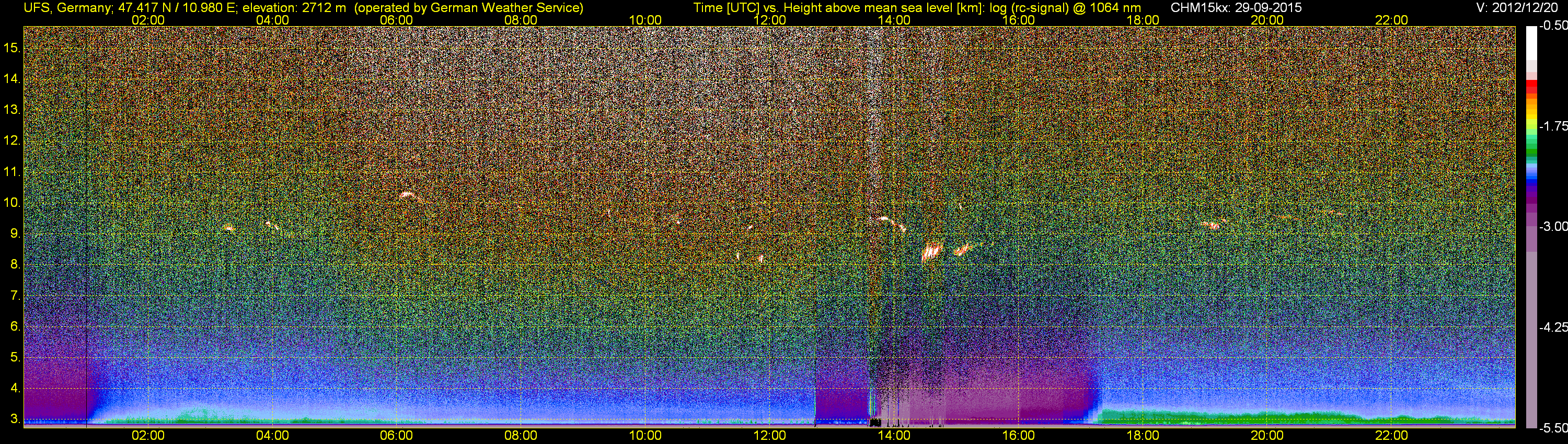Click the 10. km height axis label
Image resolution: width=1568 pixels, height=444 pixels.
[12, 203]
